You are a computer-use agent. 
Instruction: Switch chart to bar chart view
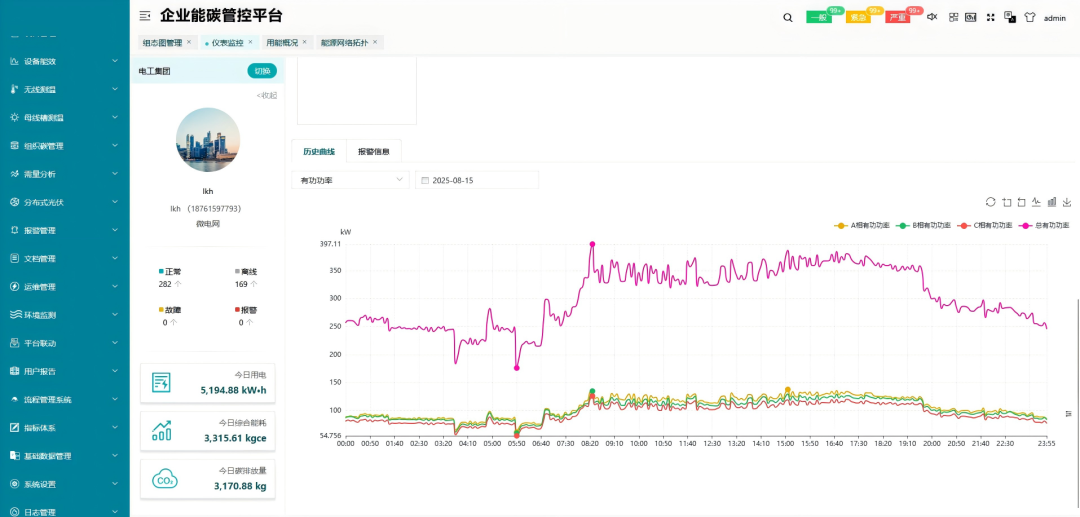1052,201
